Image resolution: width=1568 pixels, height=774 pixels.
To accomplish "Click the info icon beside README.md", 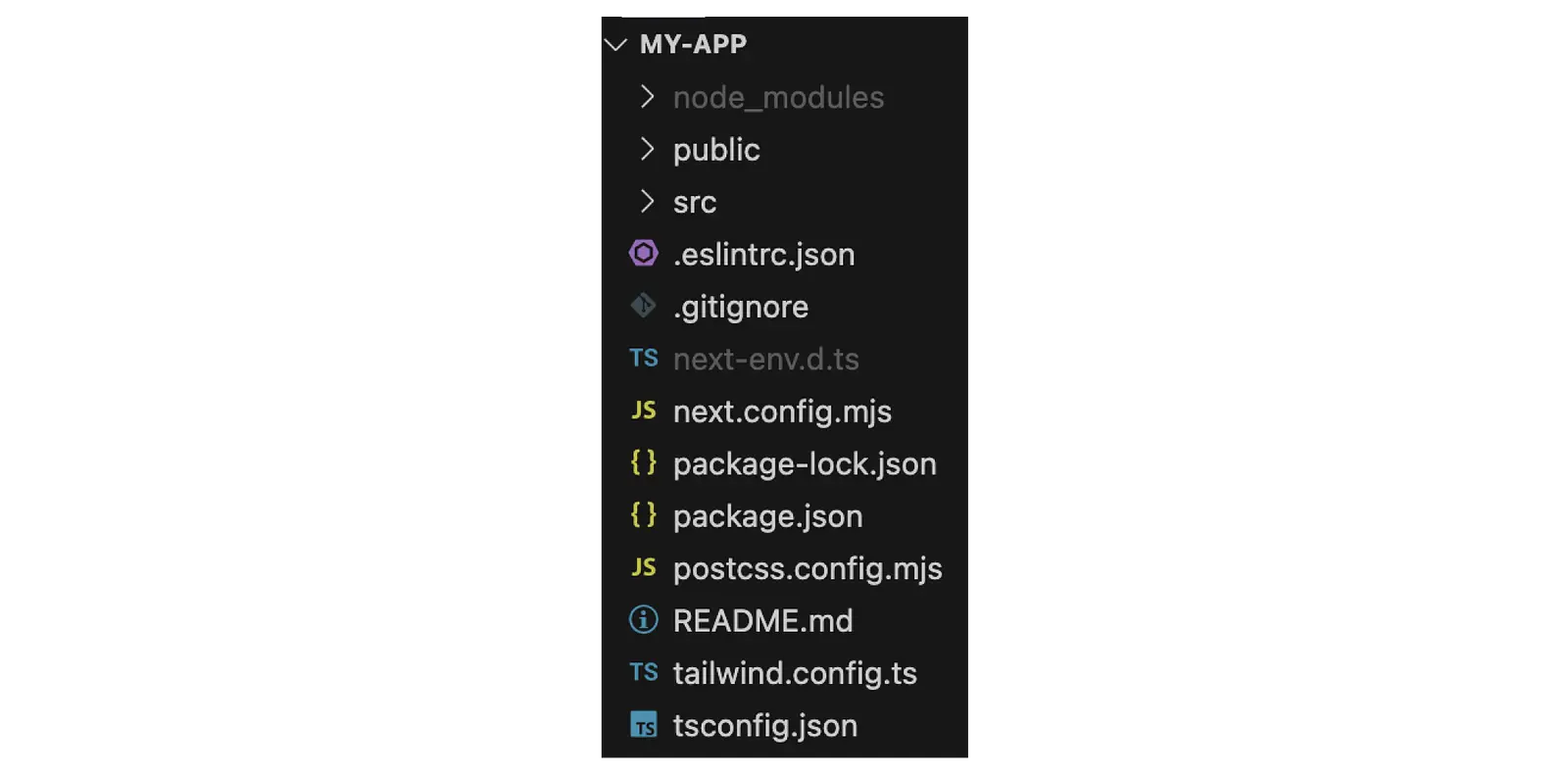I will [x=644, y=619].
